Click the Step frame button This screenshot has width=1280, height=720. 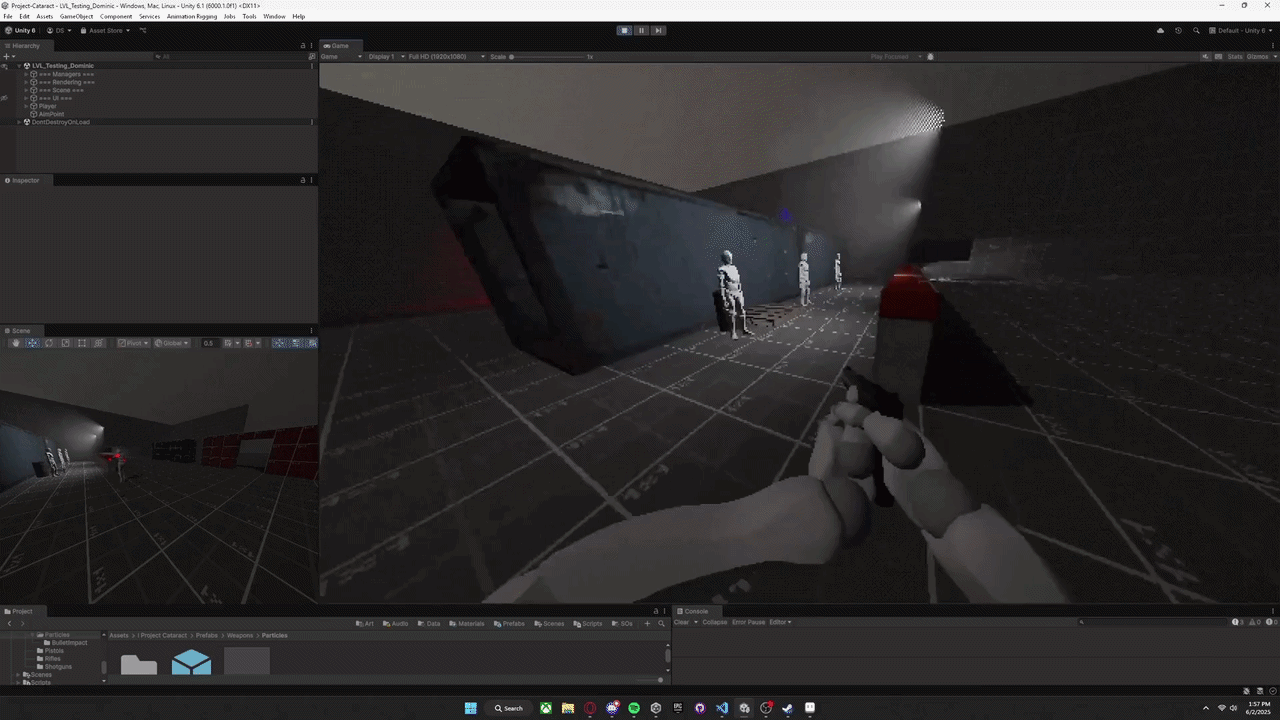[x=657, y=30]
